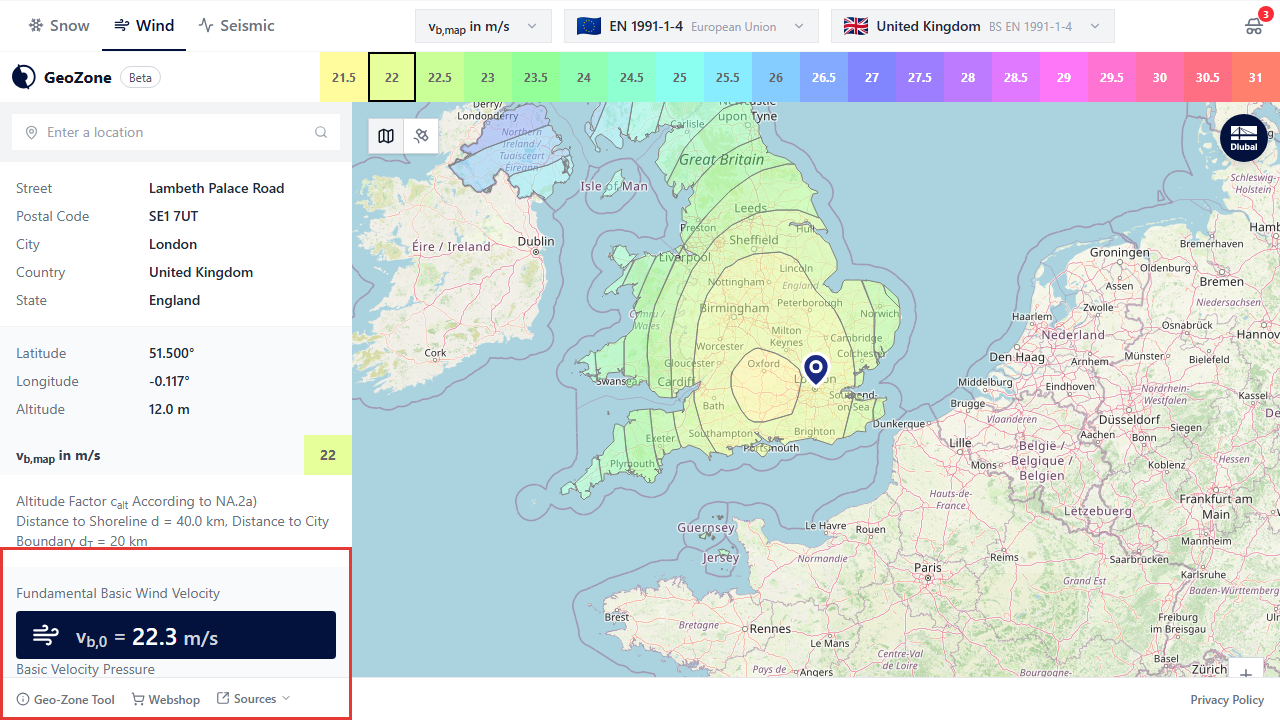Switch to the Snow tab
Screen dimensions: 1280x720
tap(59, 26)
